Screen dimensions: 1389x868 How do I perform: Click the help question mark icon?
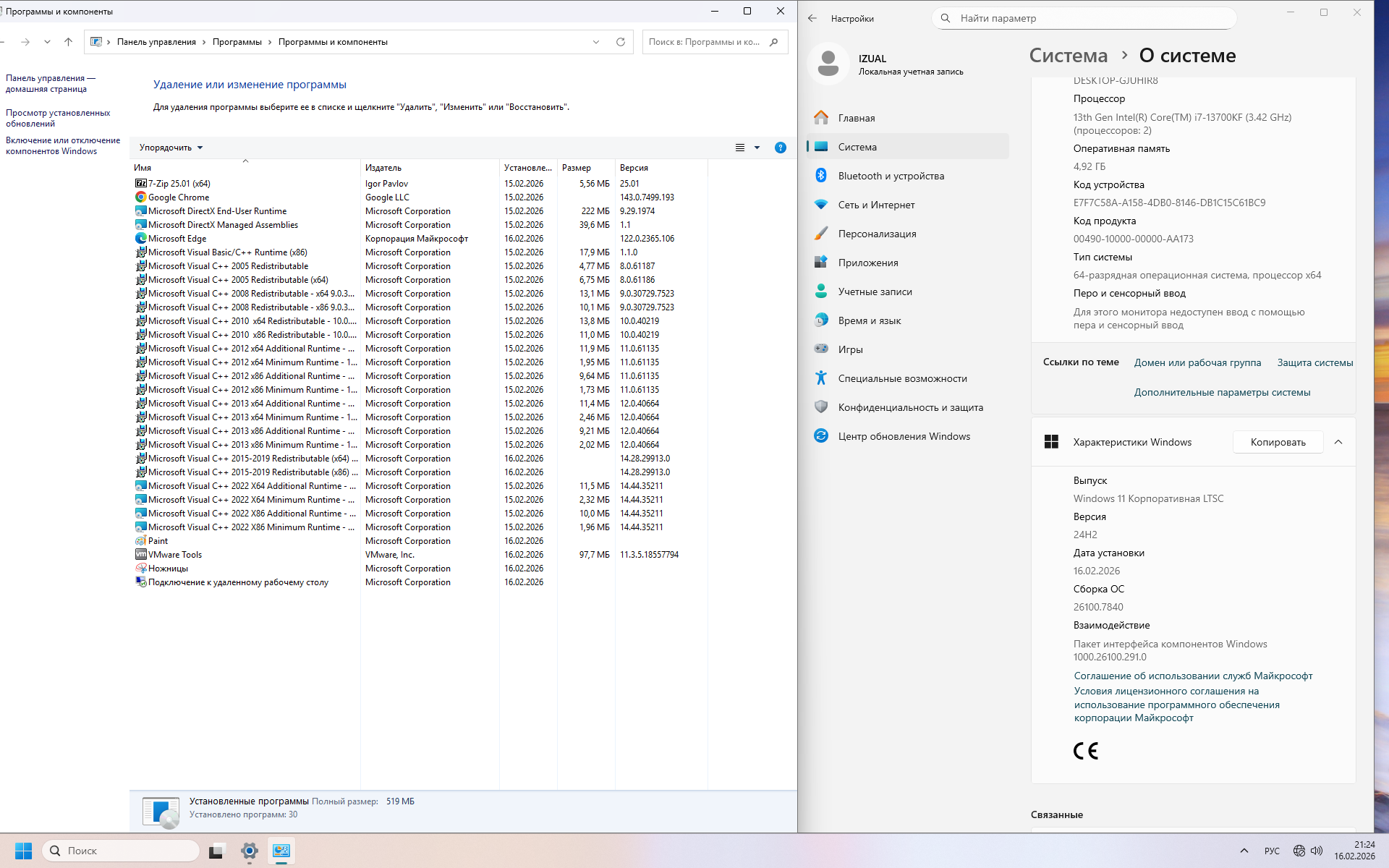pyautogui.click(x=780, y=148)
